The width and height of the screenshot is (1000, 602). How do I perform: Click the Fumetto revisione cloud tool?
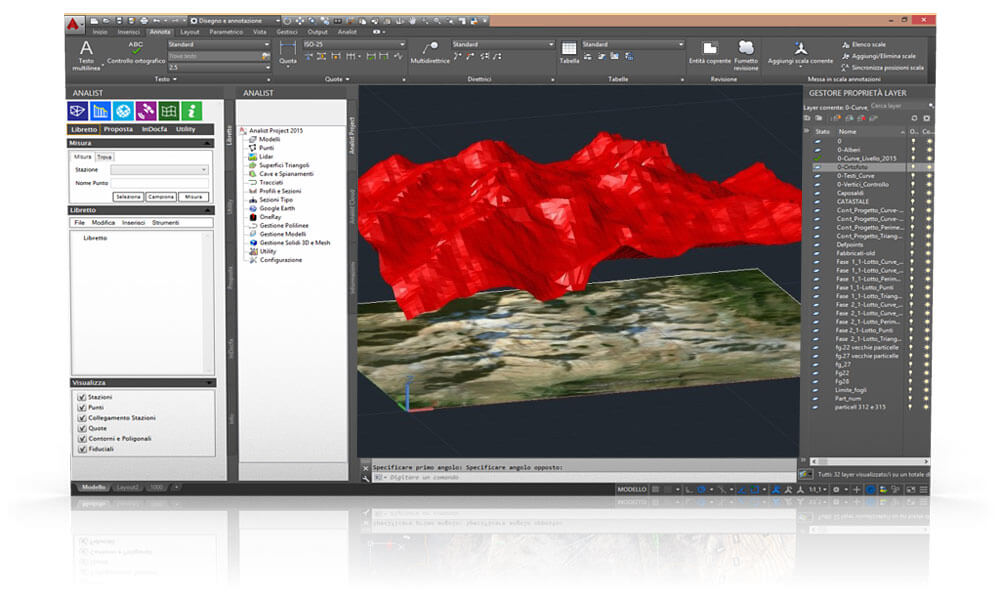(x=746, y=55)
